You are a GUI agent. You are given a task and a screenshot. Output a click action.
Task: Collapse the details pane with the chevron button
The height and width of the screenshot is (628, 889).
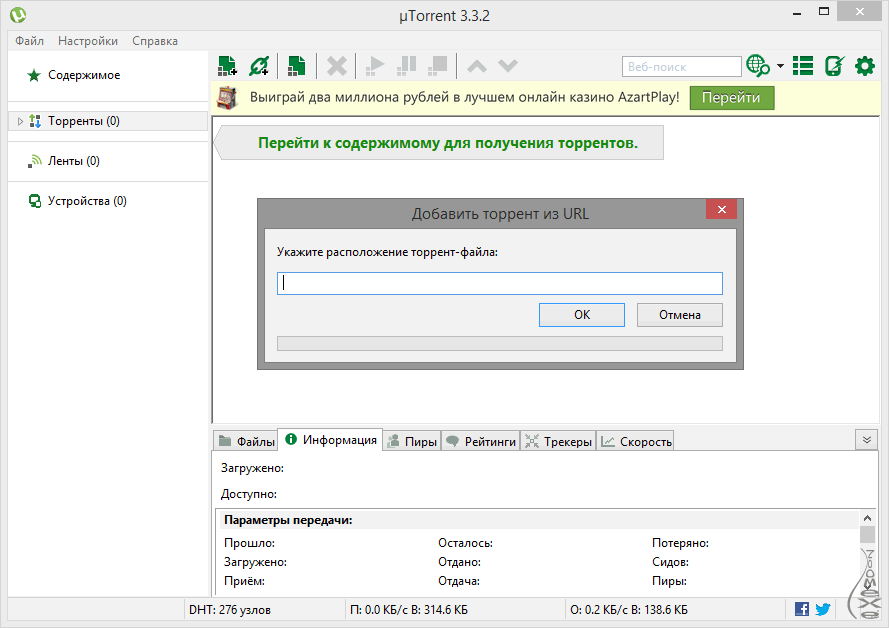click(865, 440)
